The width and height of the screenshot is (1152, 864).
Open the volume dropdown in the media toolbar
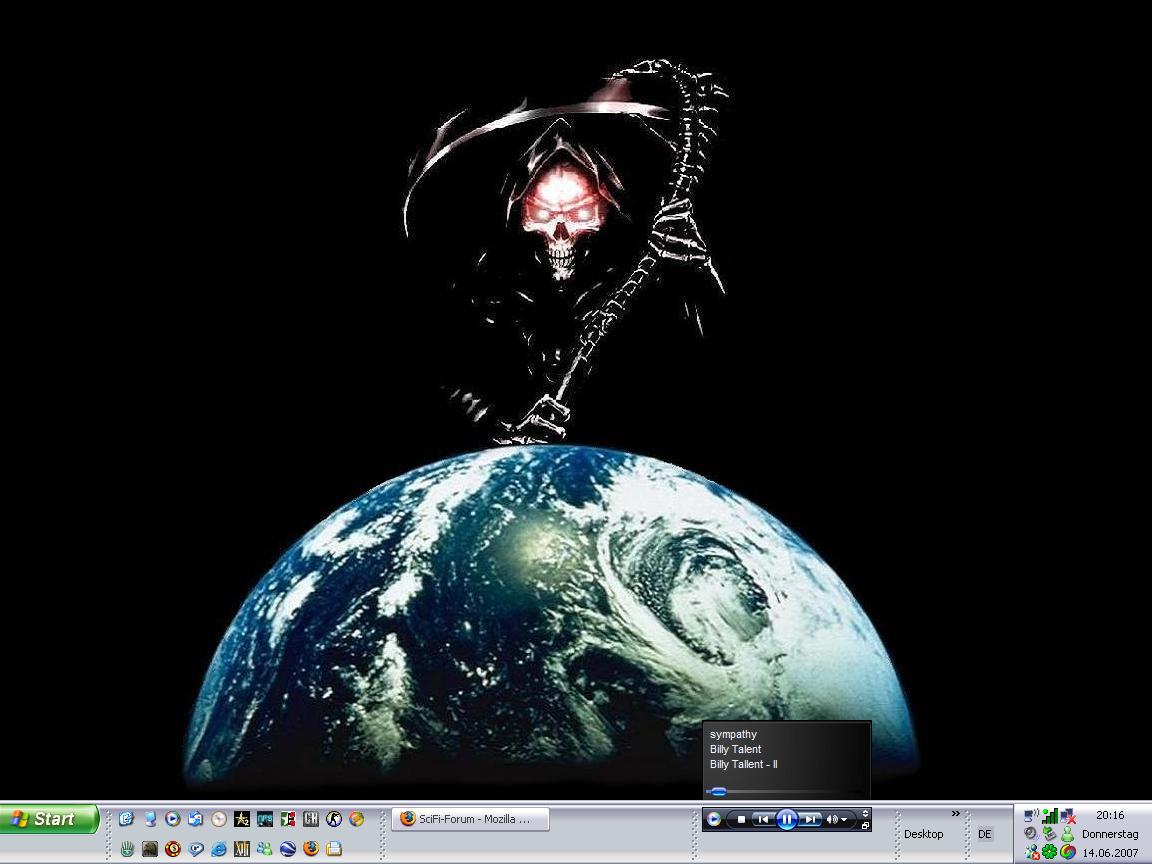(845, 819)
